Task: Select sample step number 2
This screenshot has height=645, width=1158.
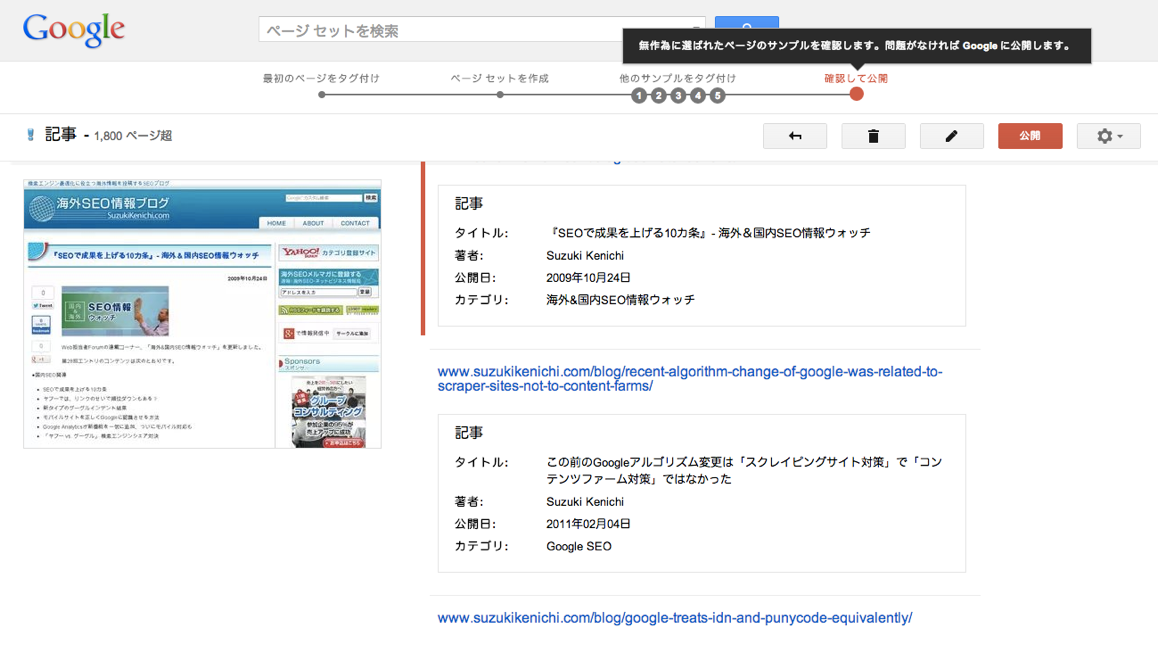Action: click(x=659, y=95)
